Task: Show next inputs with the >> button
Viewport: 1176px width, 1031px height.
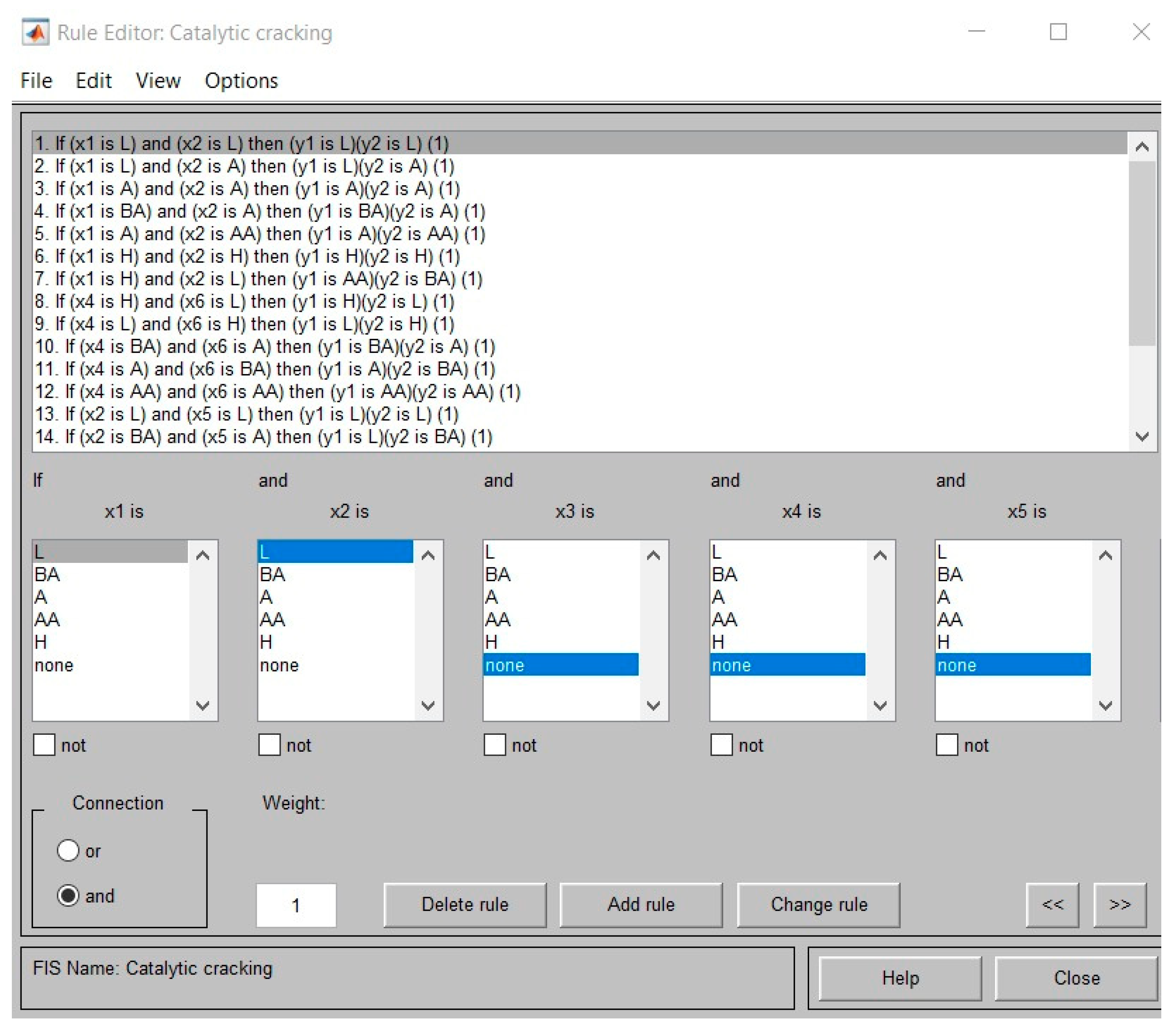Action: [x=1120, y=904]
